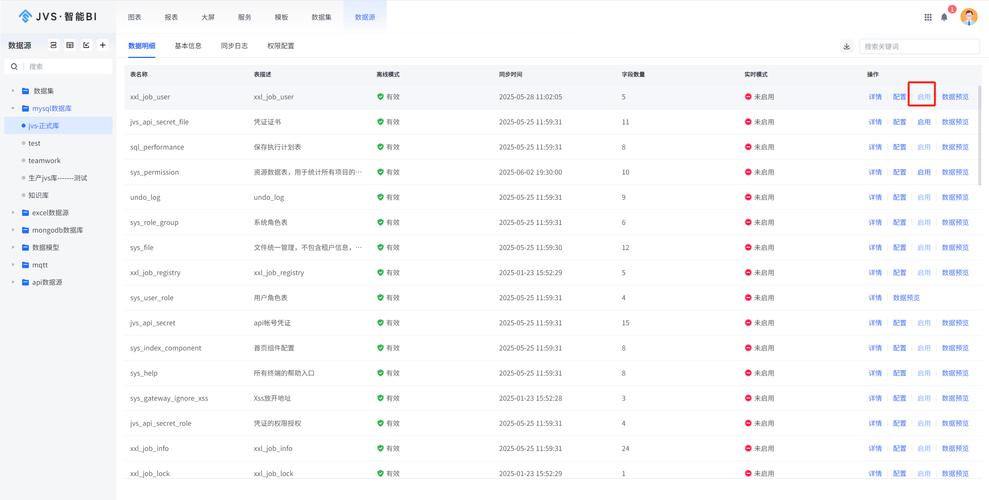
Task: Expand the api数据源 tree node arrow
Action: [13, 282]
